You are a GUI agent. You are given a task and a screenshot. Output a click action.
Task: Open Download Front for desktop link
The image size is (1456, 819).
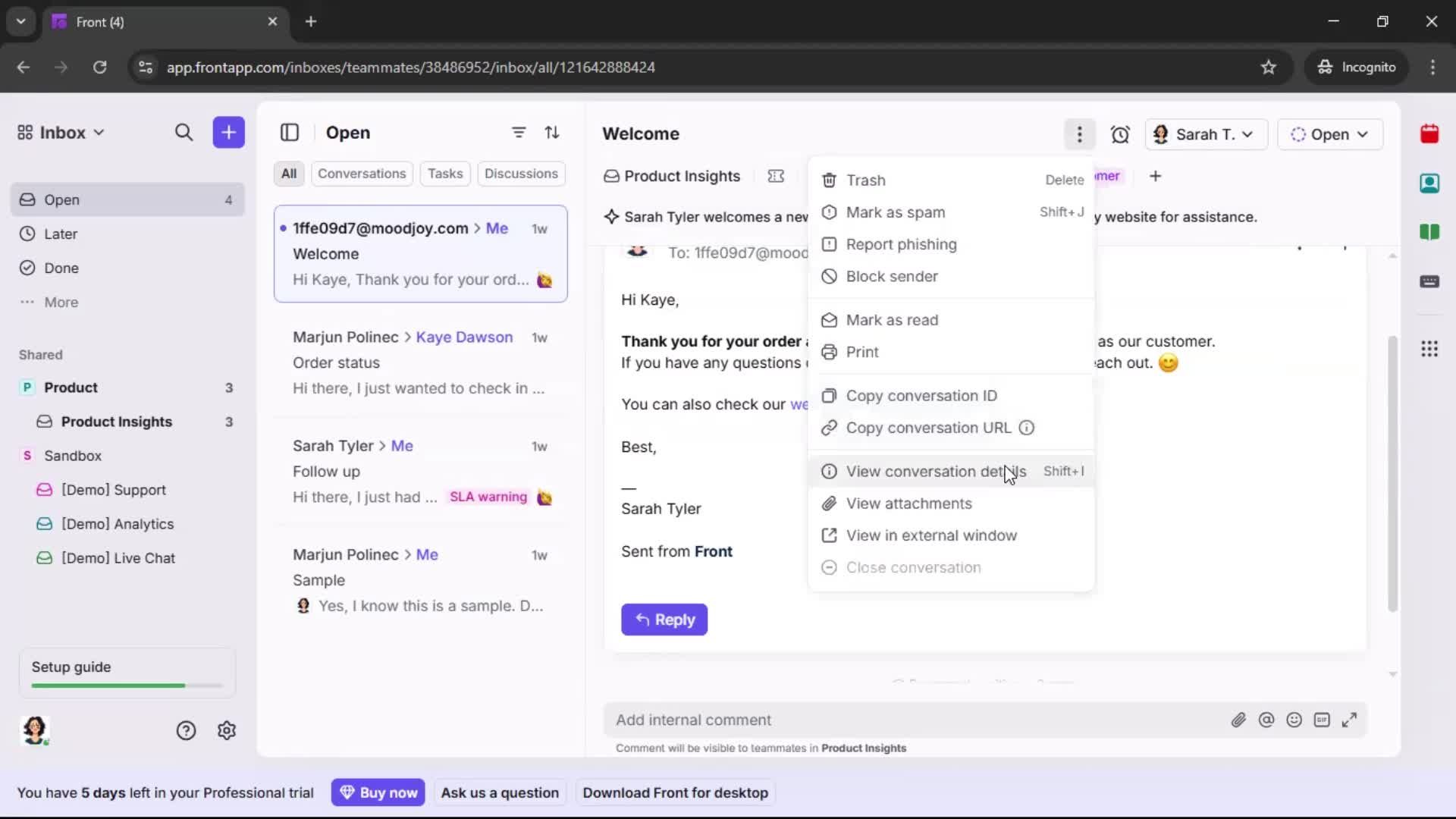coord(674,792)
